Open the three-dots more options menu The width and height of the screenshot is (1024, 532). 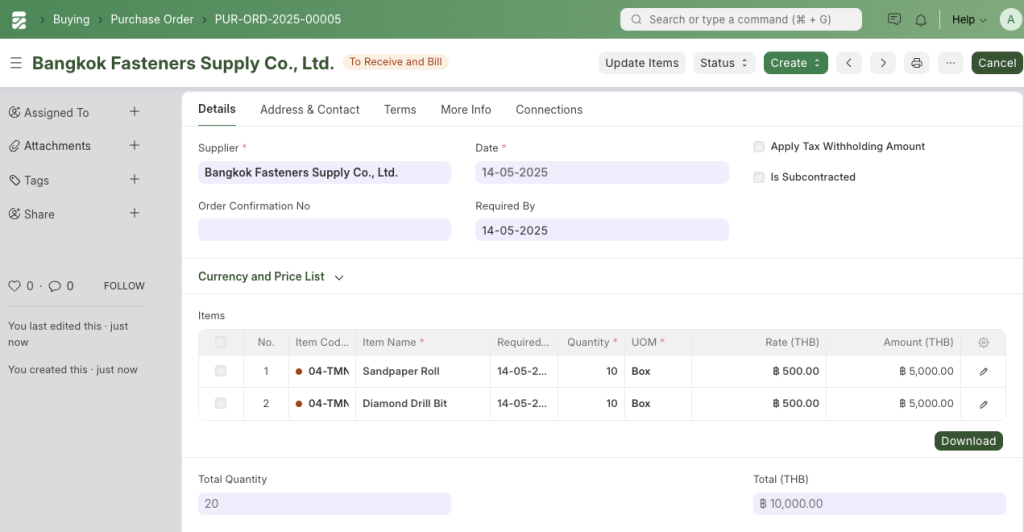tap(951, 63)
